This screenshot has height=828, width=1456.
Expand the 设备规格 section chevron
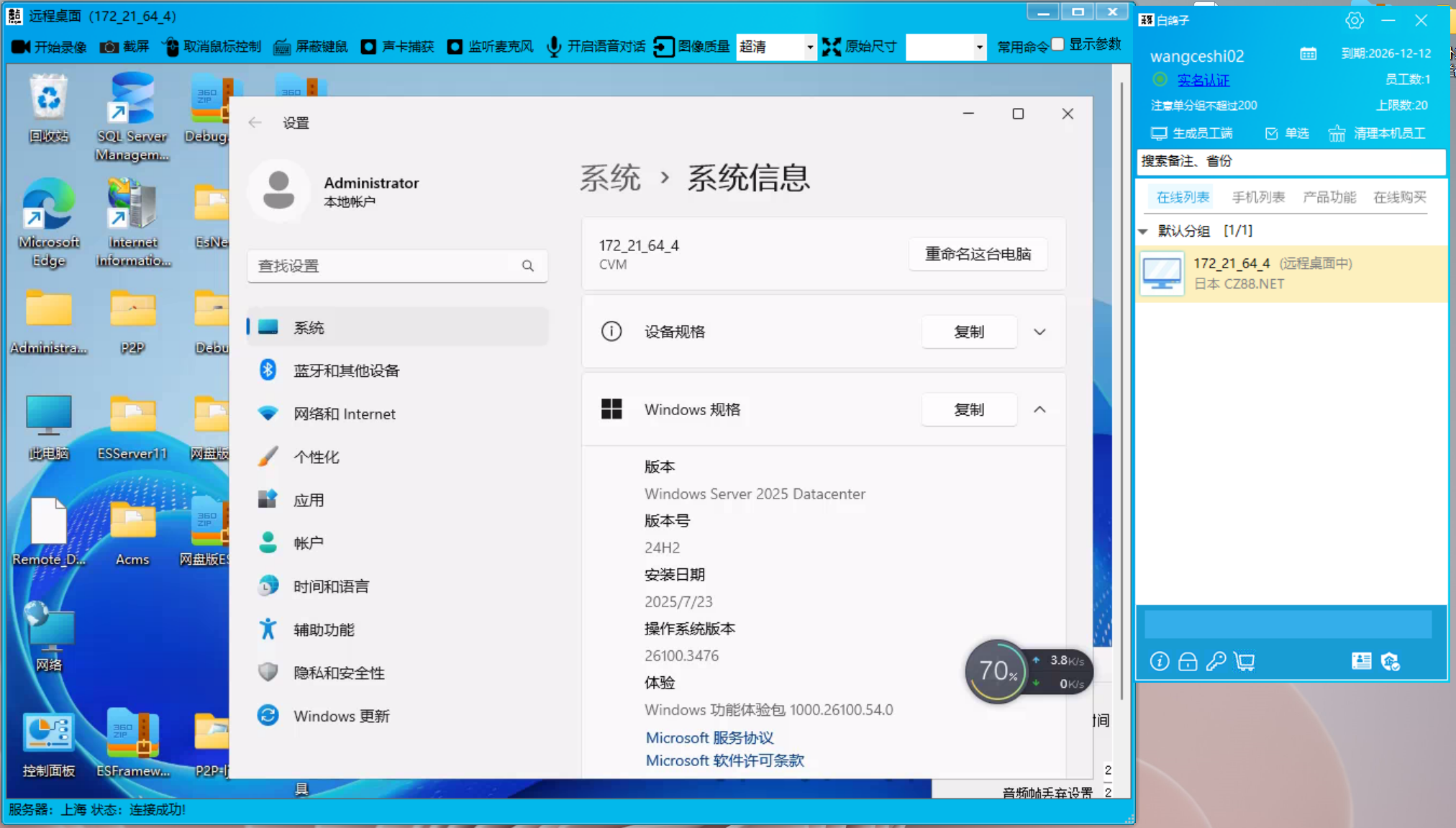coord(1039,332)
